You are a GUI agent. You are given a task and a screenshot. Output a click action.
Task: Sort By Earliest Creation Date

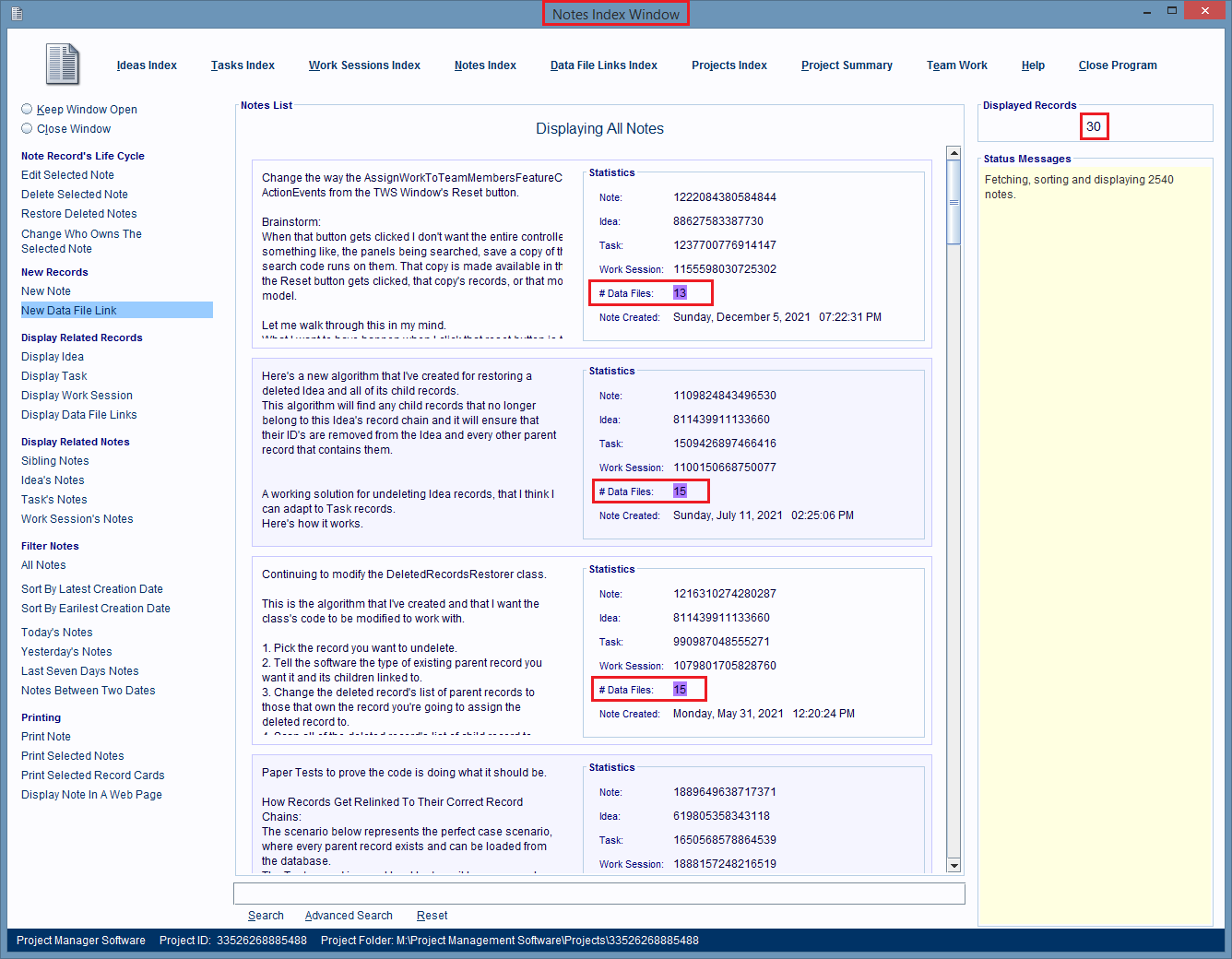click(96, 609)
